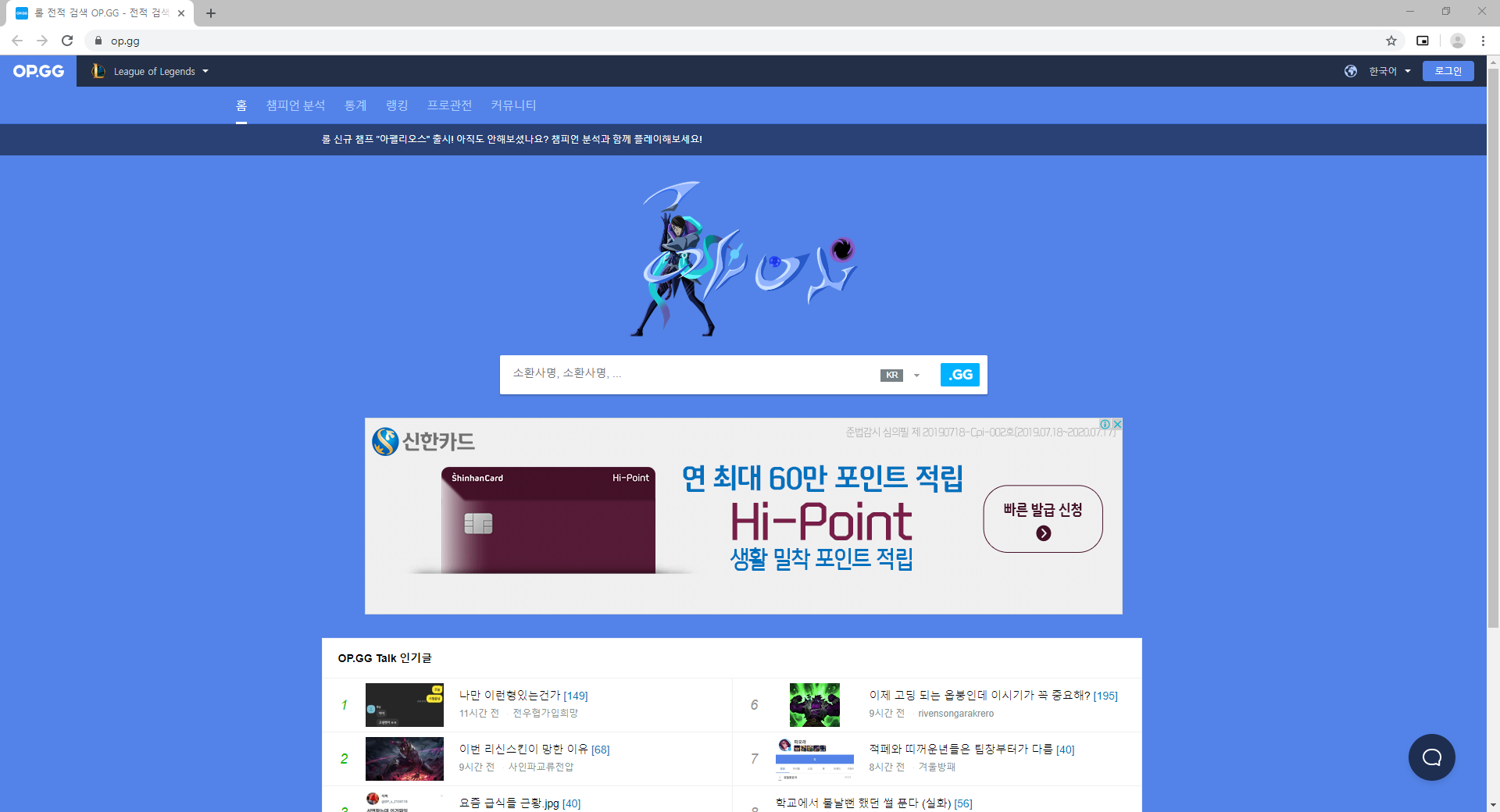Click the .GG search button
Screen dimensions: 1500x812
[959, 375]
